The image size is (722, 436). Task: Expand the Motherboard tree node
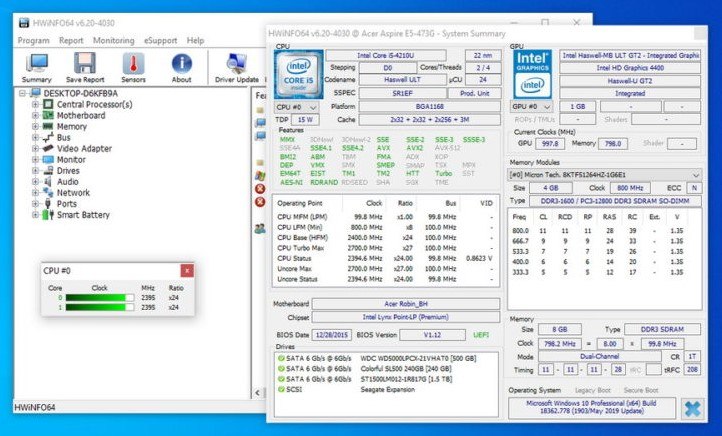(36, 116)
